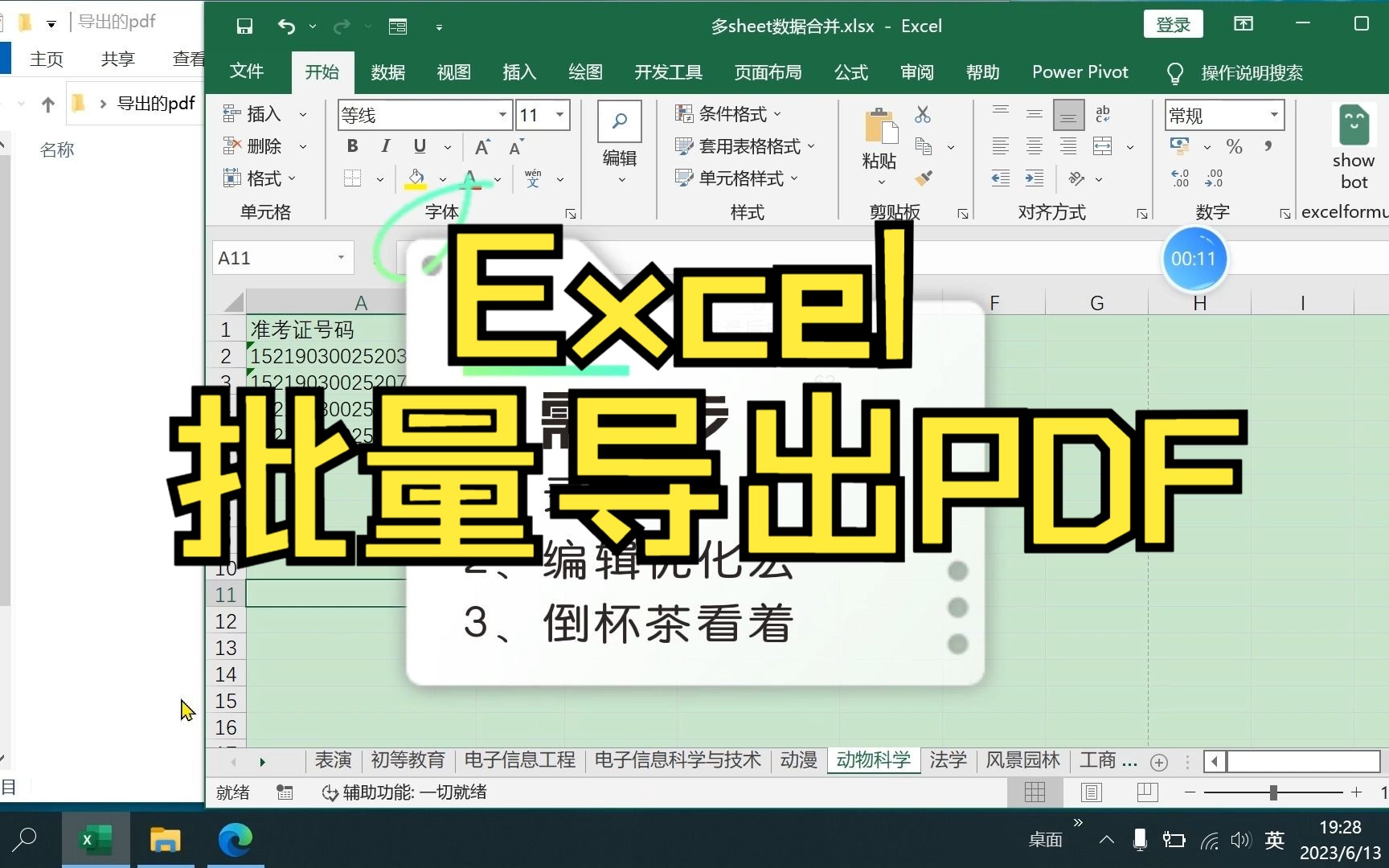The height and width of the screenshot is (868, 1389).
Task: Click the cell borders icon
Action: (352, 178)
